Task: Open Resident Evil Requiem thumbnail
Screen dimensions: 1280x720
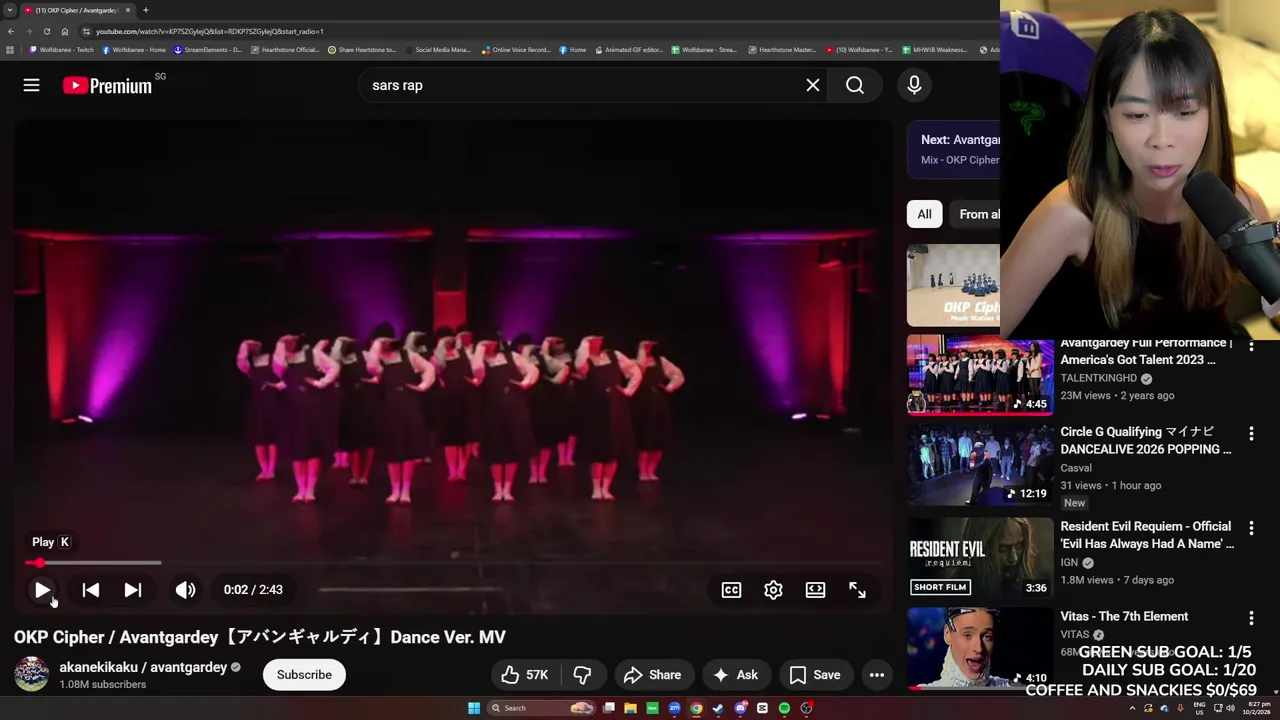Action: [x=980, y=557]
